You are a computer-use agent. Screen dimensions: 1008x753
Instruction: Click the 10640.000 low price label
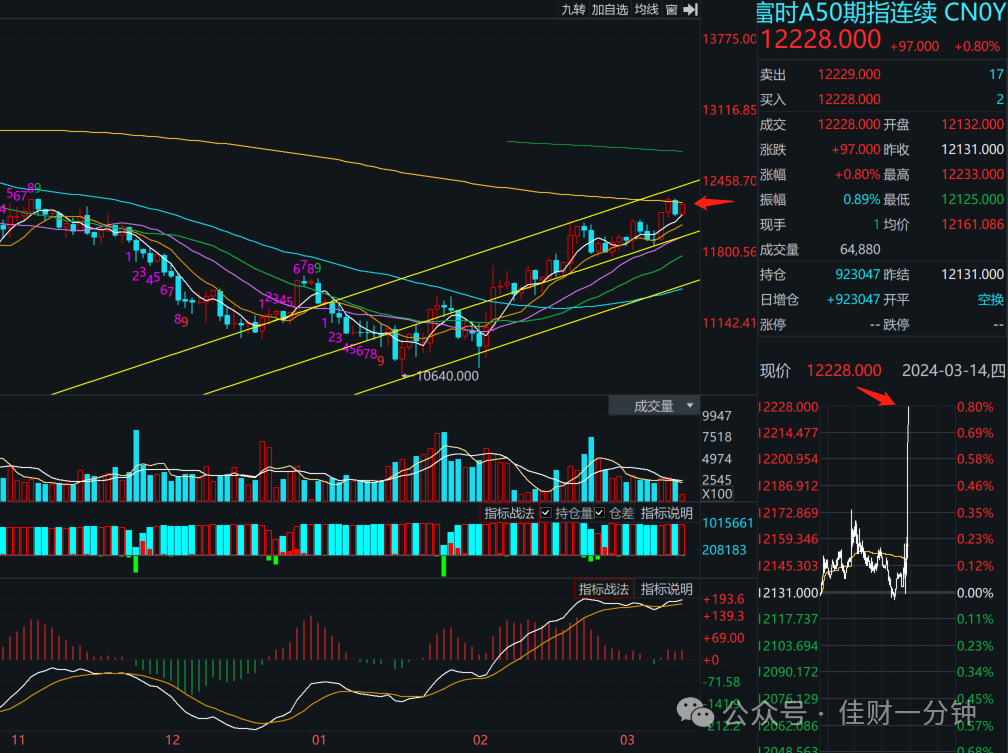(447, 376)
